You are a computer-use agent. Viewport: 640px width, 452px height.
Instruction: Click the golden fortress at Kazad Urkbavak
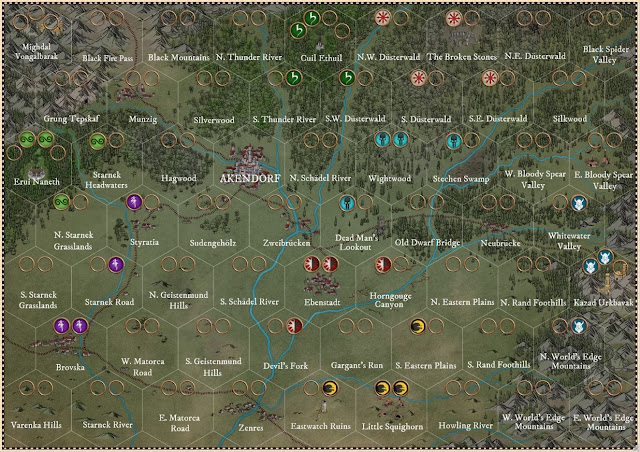(612, 276)
